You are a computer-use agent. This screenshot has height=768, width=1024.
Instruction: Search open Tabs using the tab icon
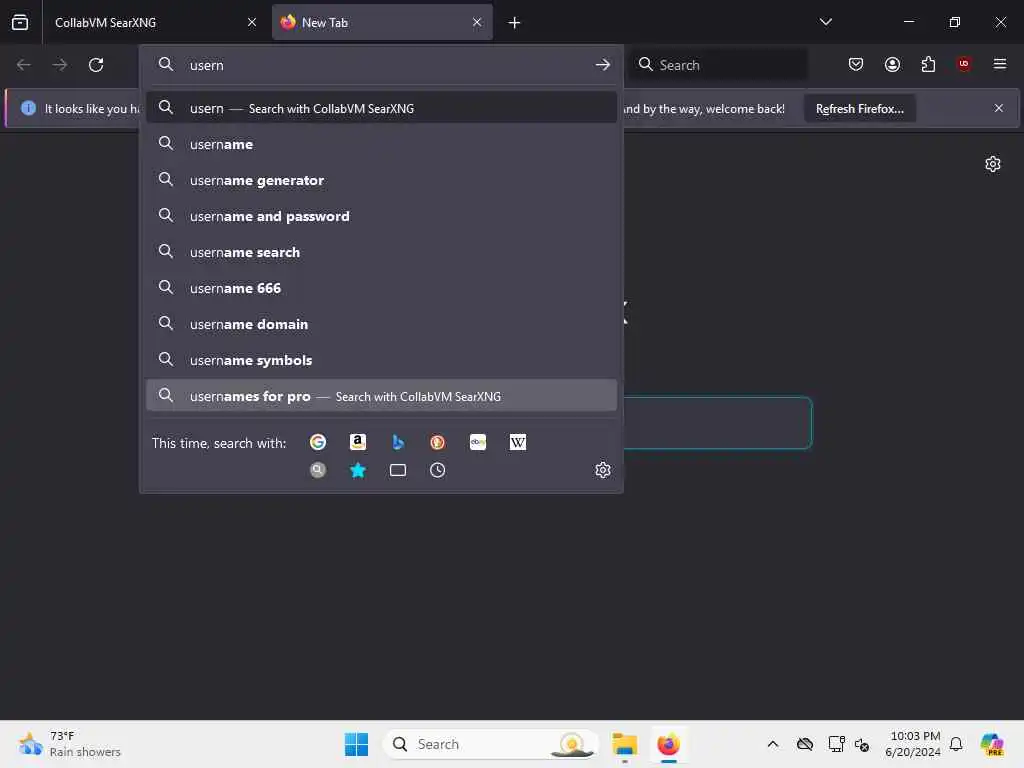(x=398, y=470)
